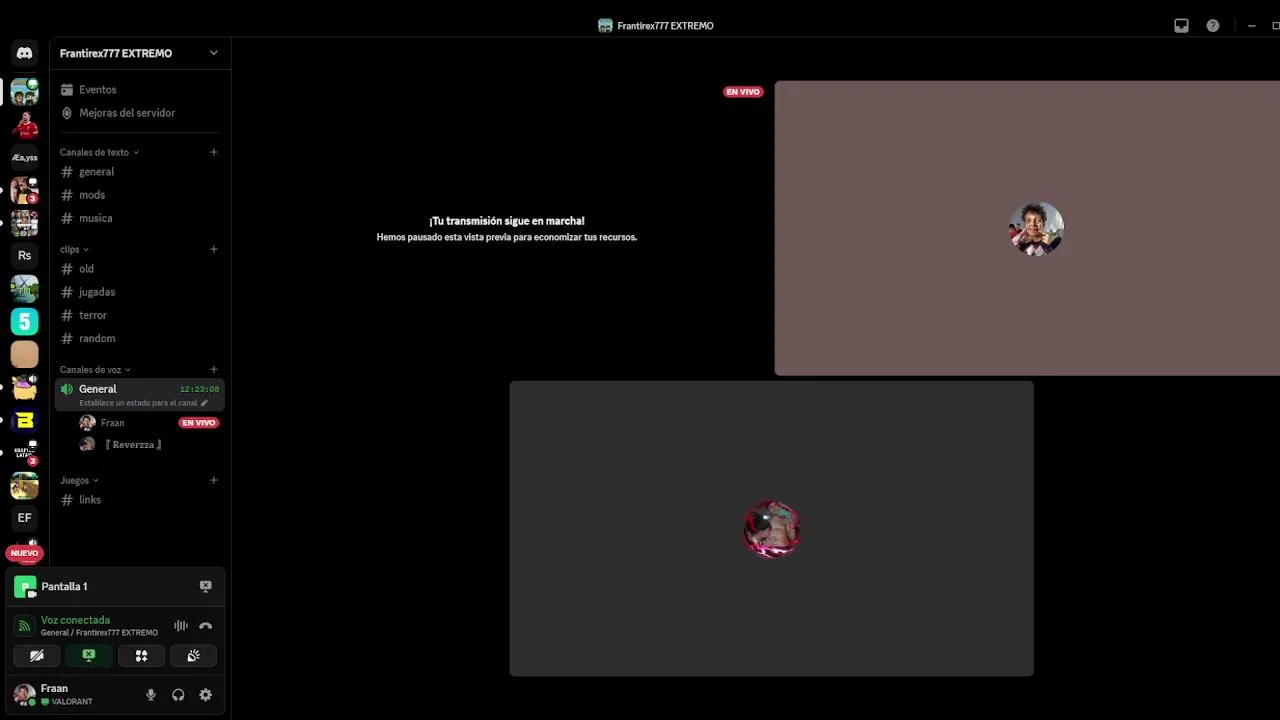Click user Fraan in voice channel

click(x=112, y=423)
